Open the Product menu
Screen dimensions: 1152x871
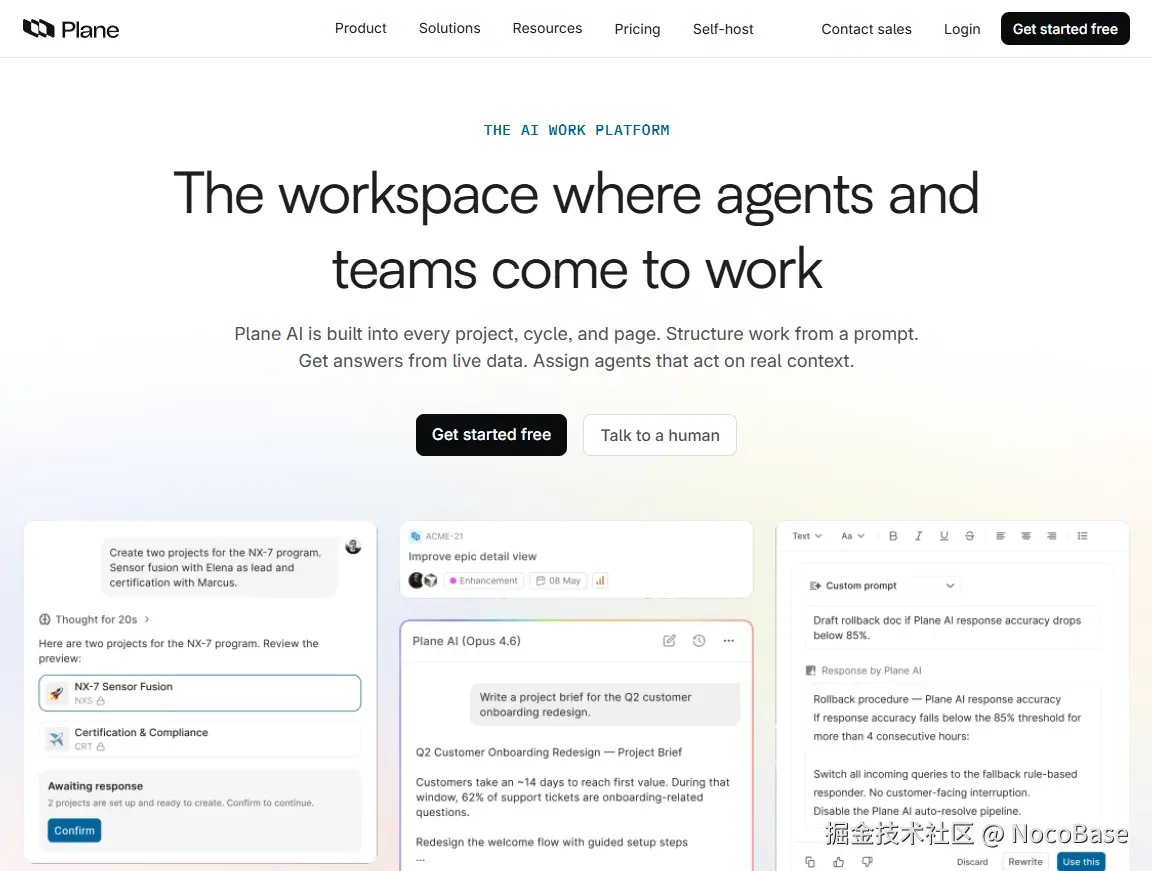[x=360, y=29]
